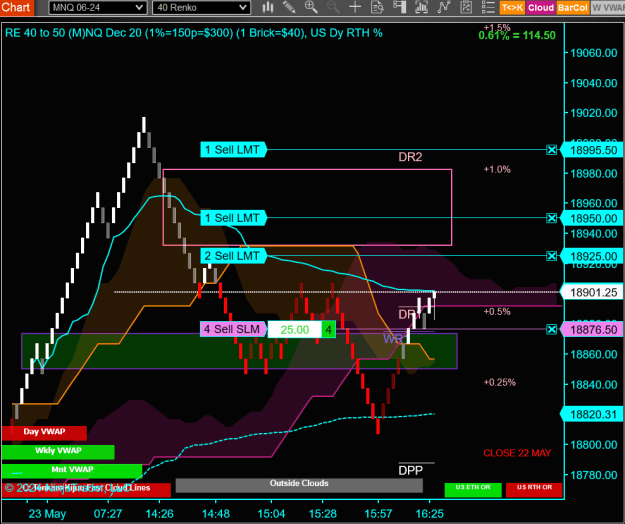Cancel the 18995.50 sell limit order via X

[x=552, y=150]
